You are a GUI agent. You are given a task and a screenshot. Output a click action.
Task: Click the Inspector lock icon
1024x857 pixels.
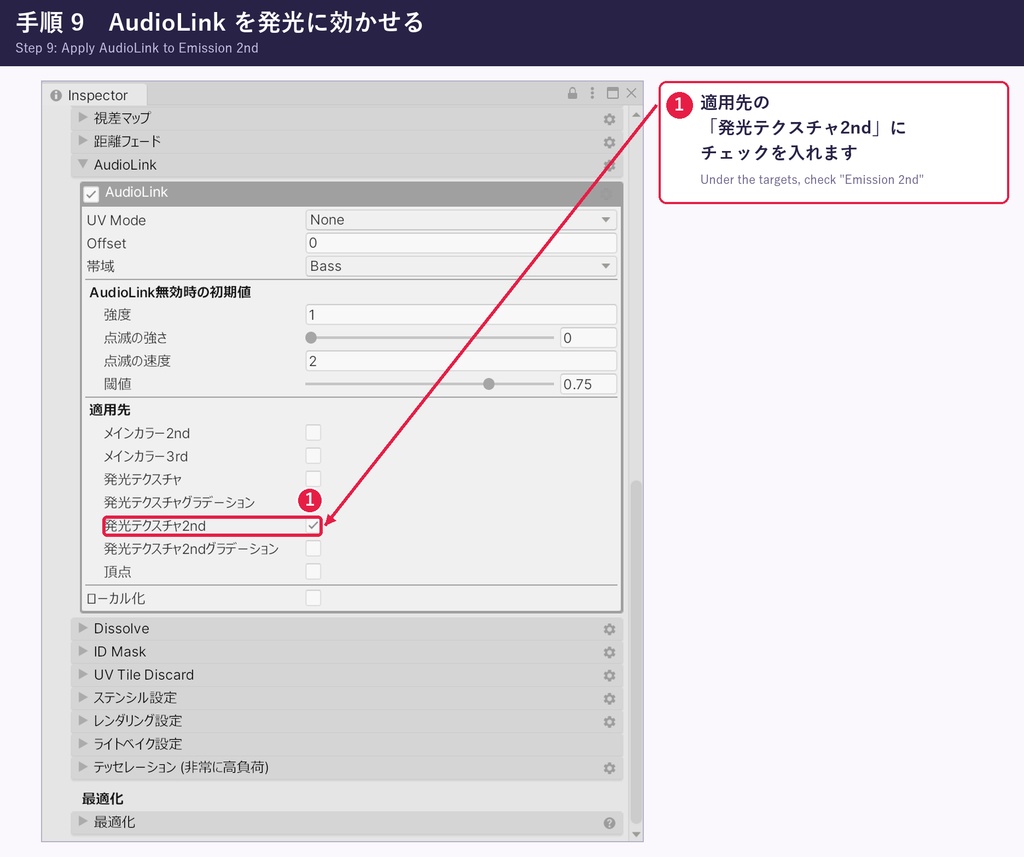click(x=572, y=93)
